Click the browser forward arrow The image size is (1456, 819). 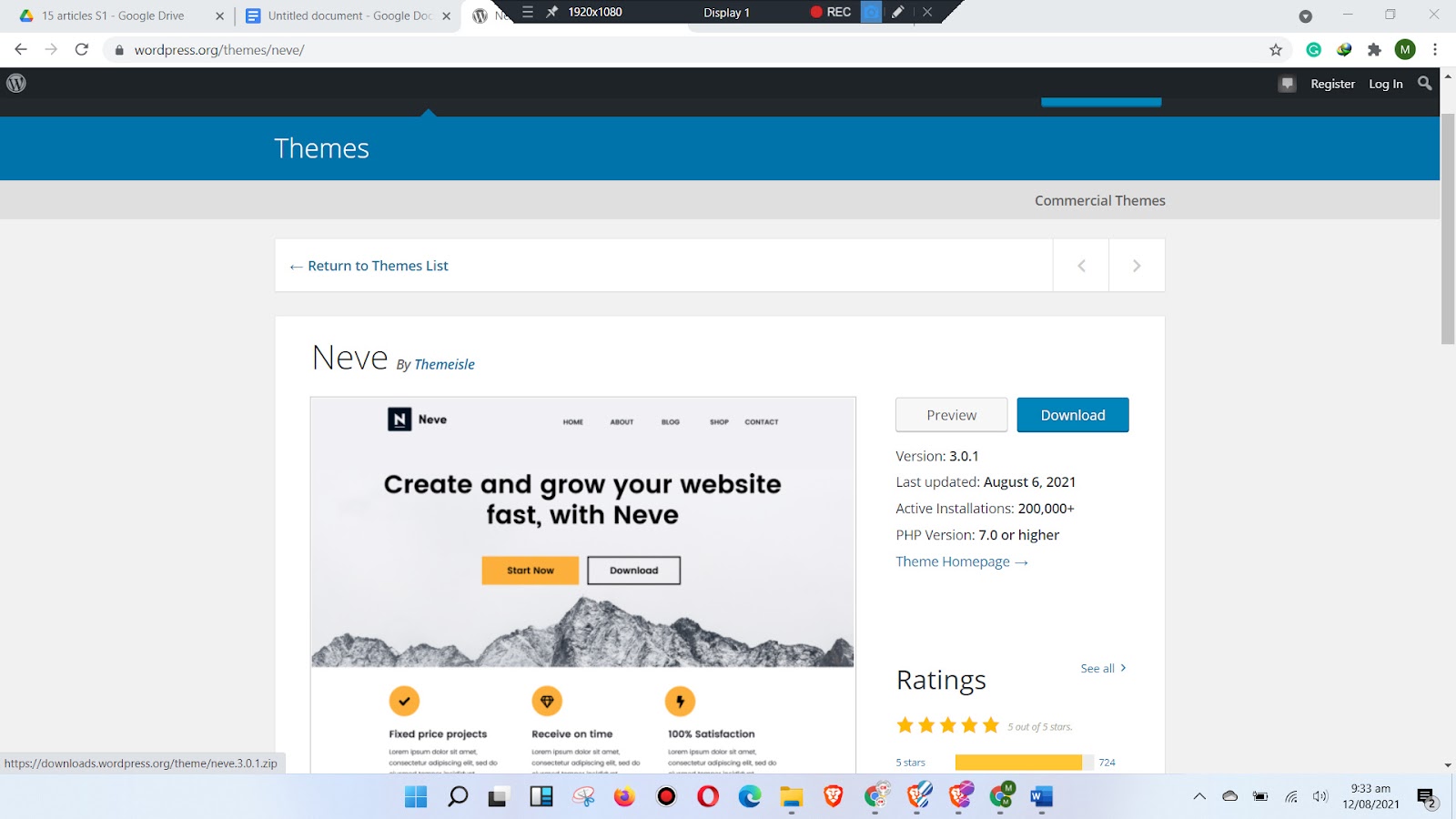click(x=51, y=49)
